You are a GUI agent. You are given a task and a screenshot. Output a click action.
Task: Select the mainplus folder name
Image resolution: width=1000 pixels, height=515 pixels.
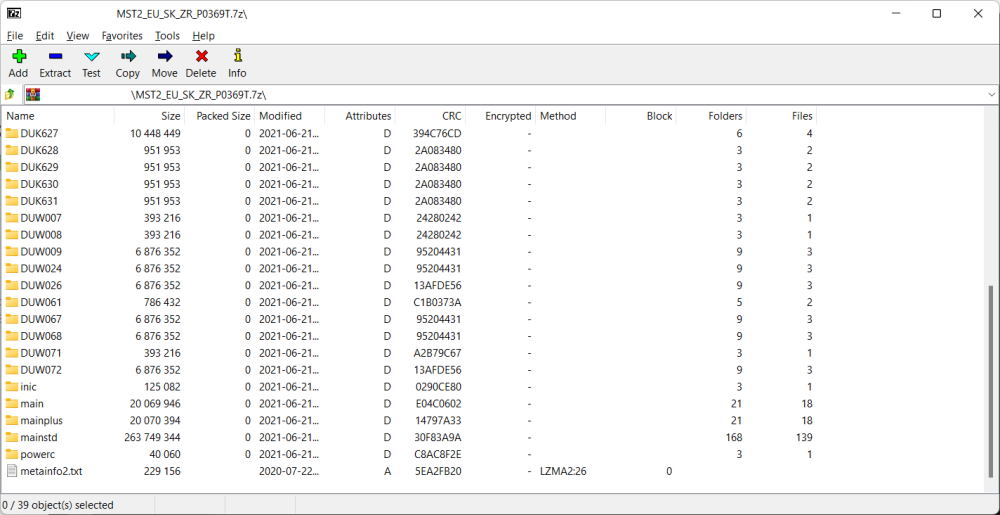coord(41,421)
